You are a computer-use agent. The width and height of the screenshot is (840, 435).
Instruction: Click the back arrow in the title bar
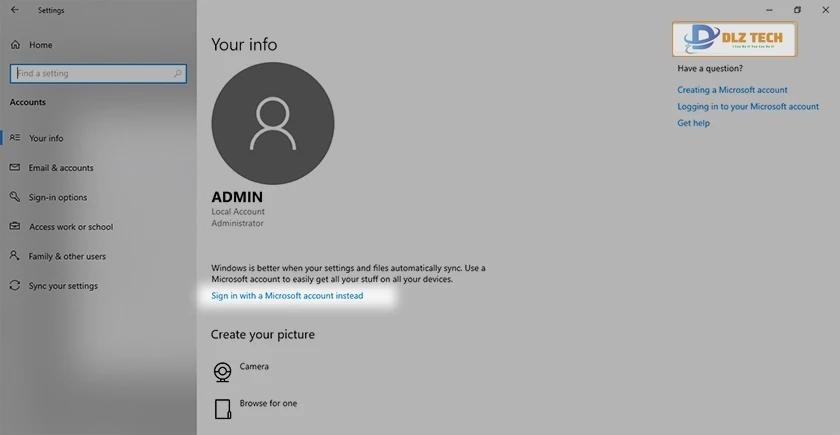pyautogui.click(x=14, y=10)
